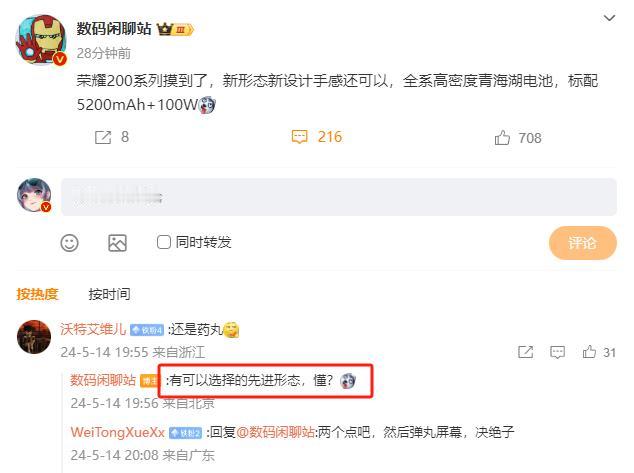Open 沃特艾维儿 commenter's profile name

93,329
